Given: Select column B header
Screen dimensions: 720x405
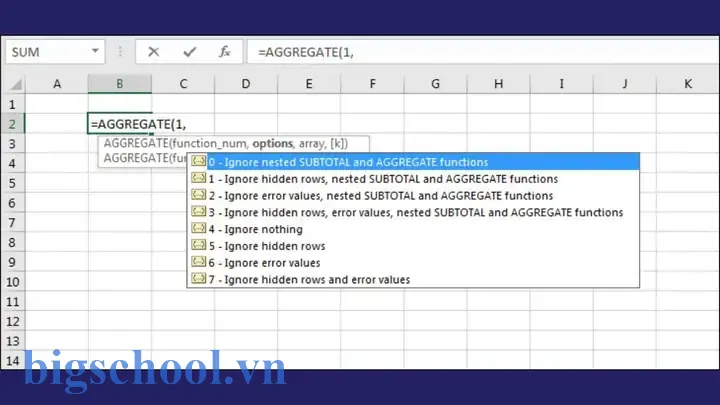Looking at the screenshot, I should [x=119, y=84].
